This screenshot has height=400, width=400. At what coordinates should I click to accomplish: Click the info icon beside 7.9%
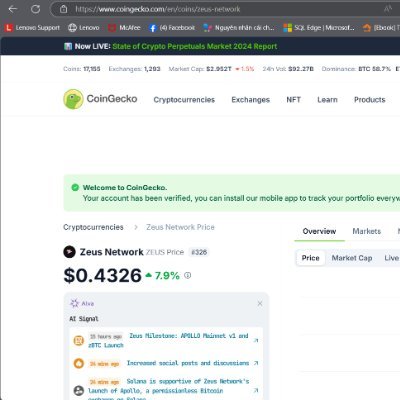188,275
